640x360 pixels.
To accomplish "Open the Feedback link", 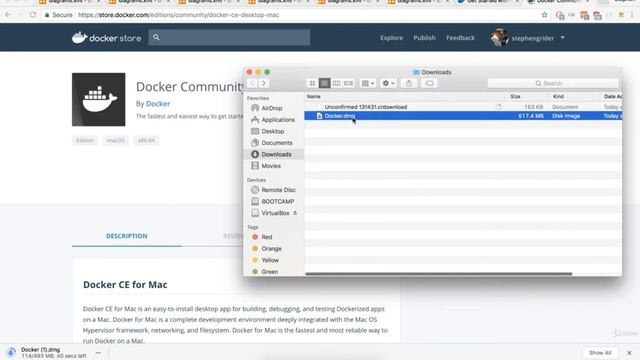I will coord(460,38).
